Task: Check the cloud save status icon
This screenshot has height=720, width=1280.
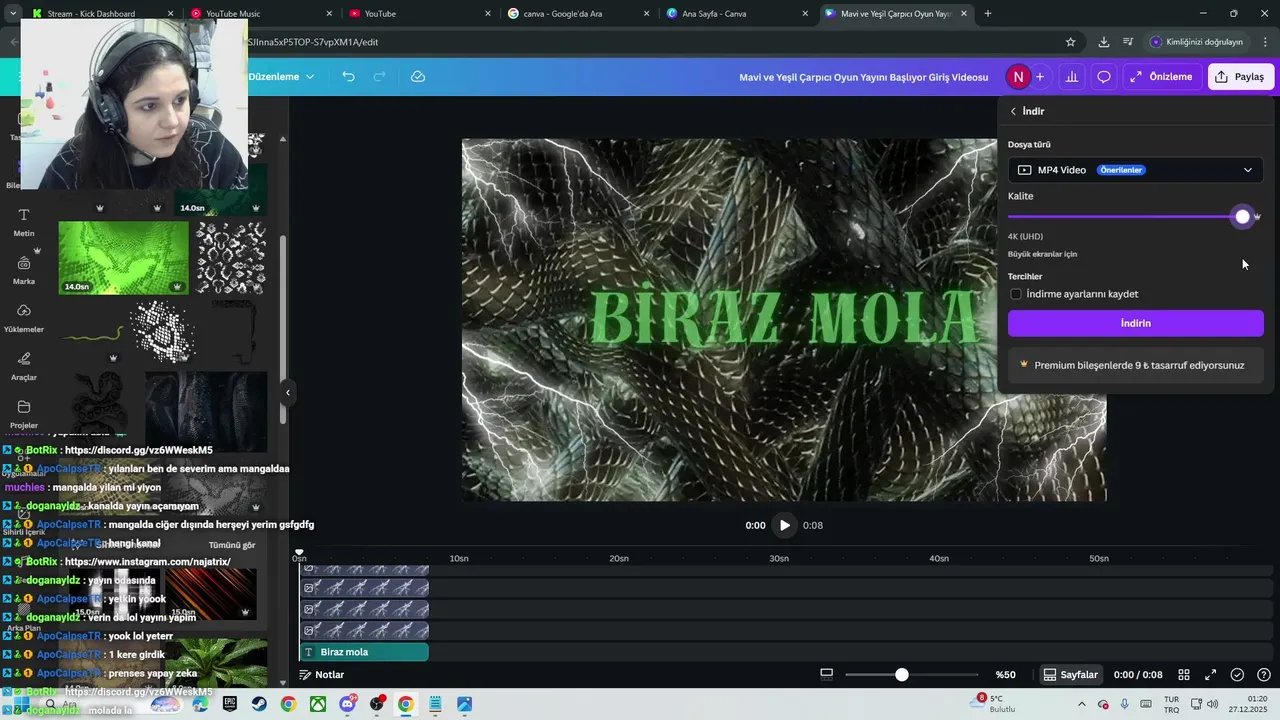Action: point(418,77)
